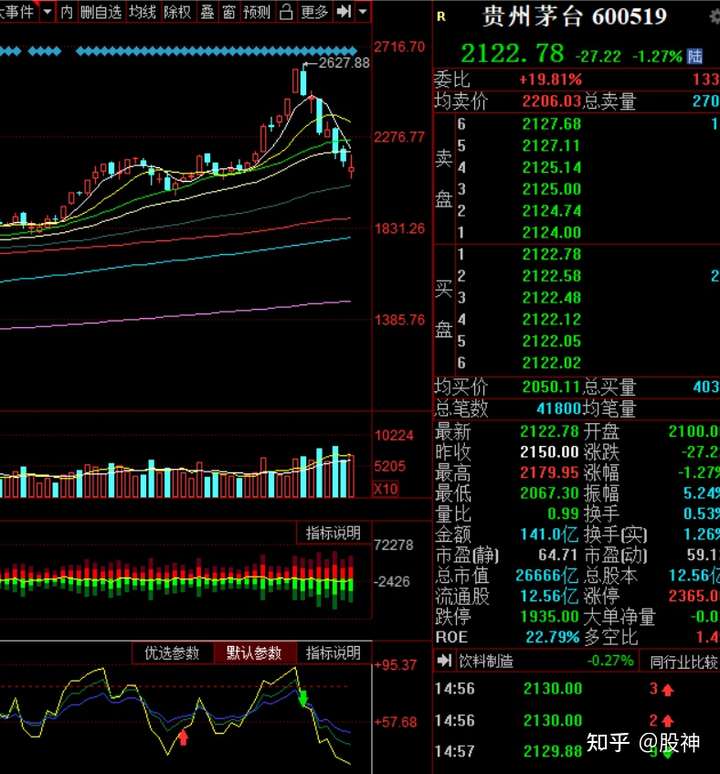This screenshot has width=720, height=774.
Task: Toggle 均线 moving averages display
Action: [142, 11]
